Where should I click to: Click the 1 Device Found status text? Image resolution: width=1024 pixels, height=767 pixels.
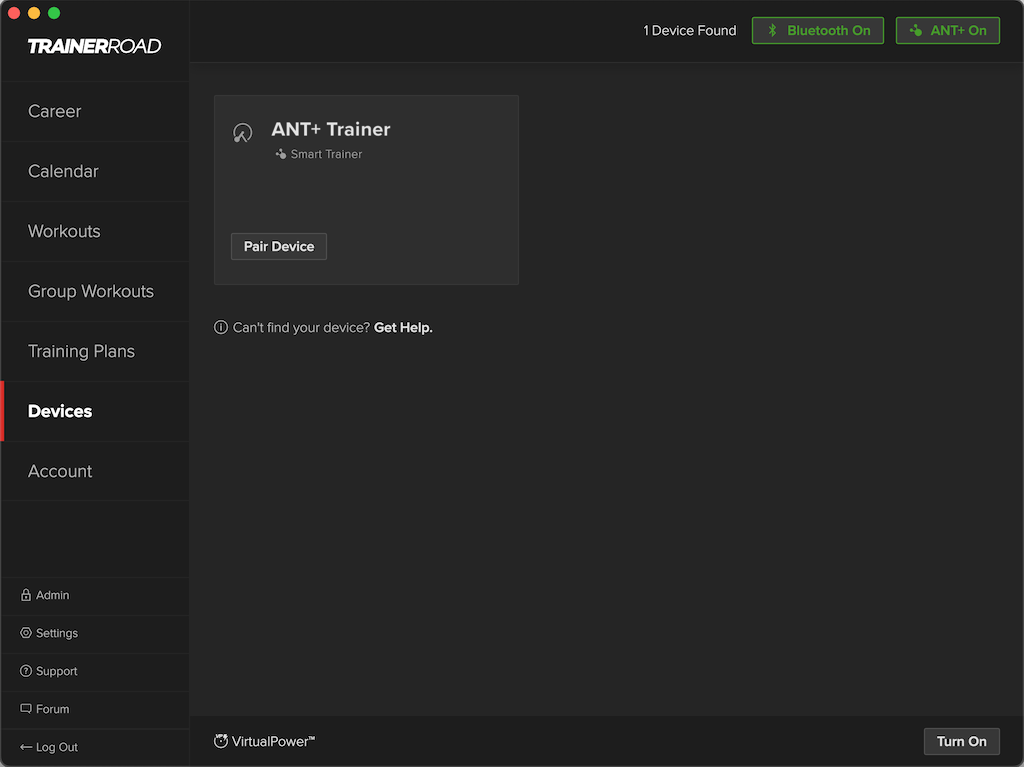click(690, 31)
